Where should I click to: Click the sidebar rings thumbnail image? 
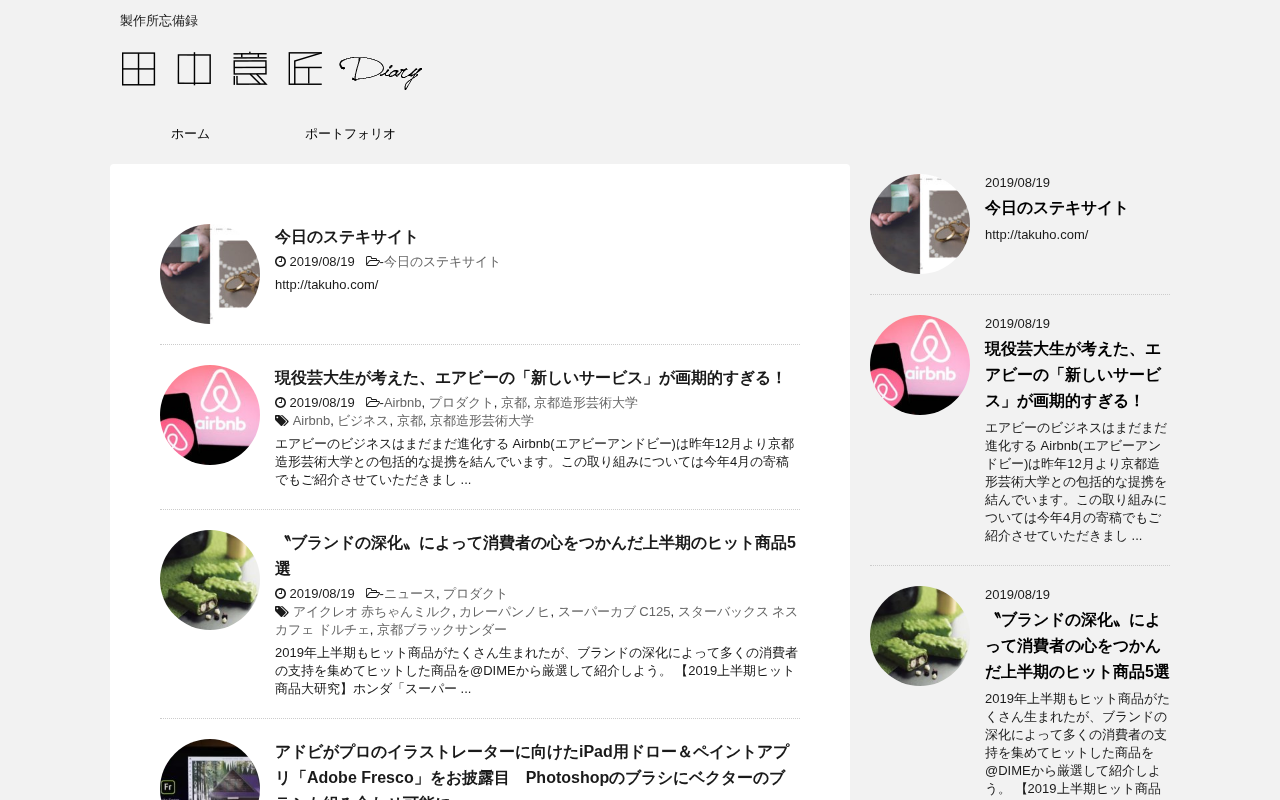tap(920, 224)
